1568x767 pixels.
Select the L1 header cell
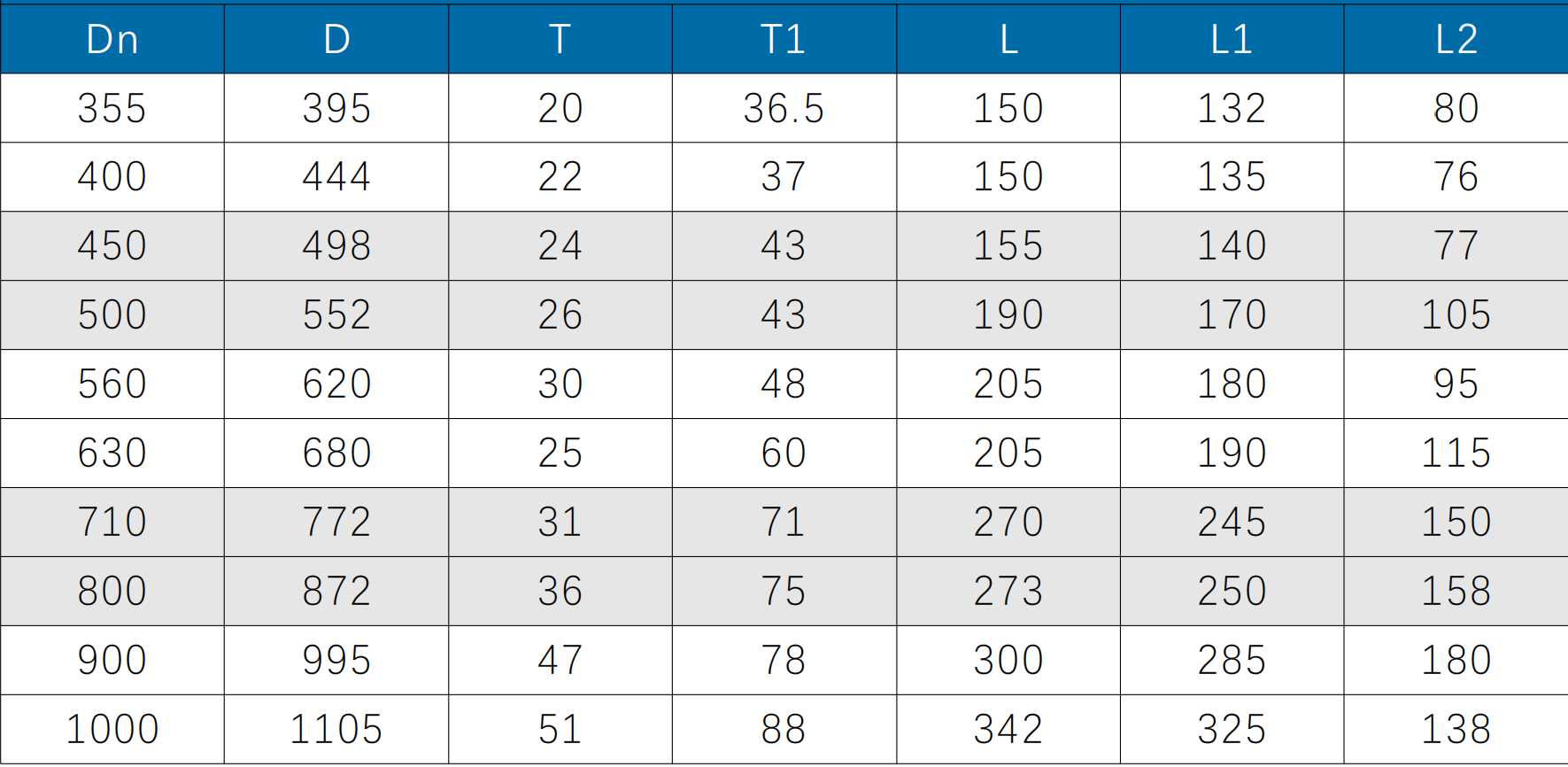(1232, 39)
